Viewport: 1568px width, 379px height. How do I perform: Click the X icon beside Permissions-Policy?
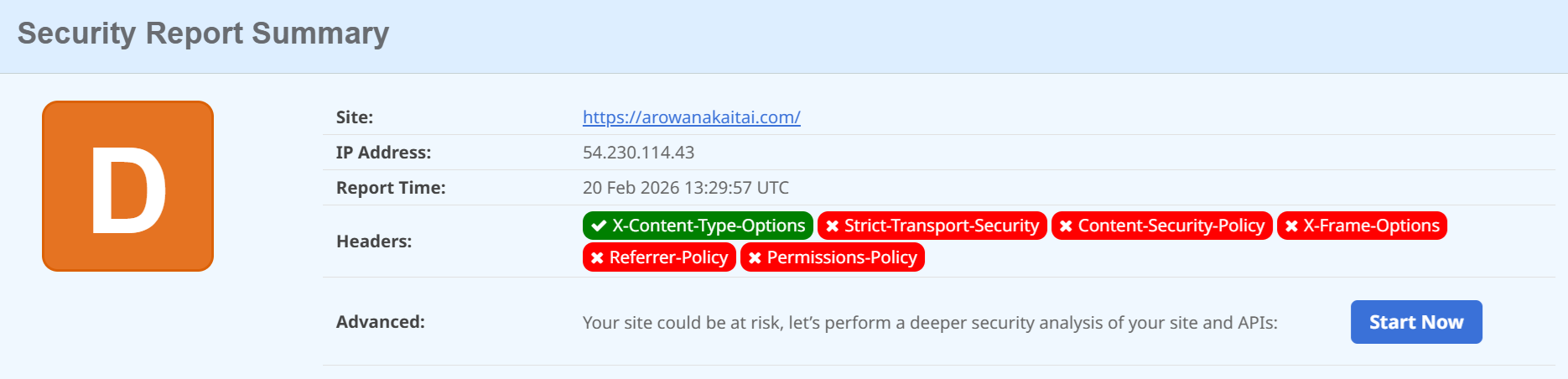(755, 257)
